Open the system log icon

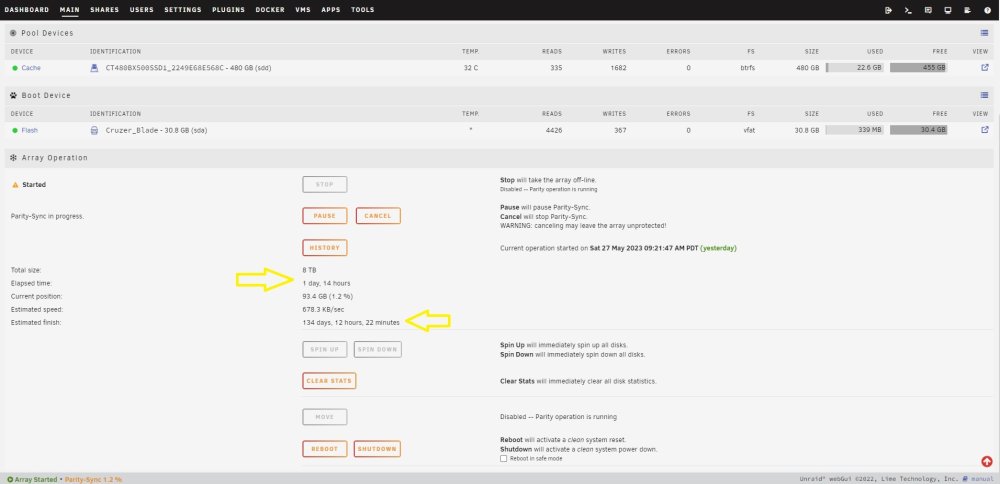click(967, 10)
